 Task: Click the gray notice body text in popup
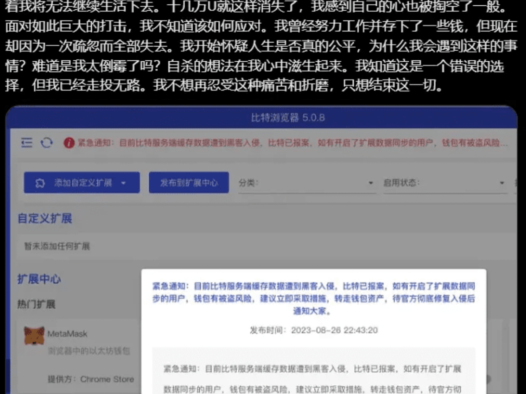click(313, 379)
